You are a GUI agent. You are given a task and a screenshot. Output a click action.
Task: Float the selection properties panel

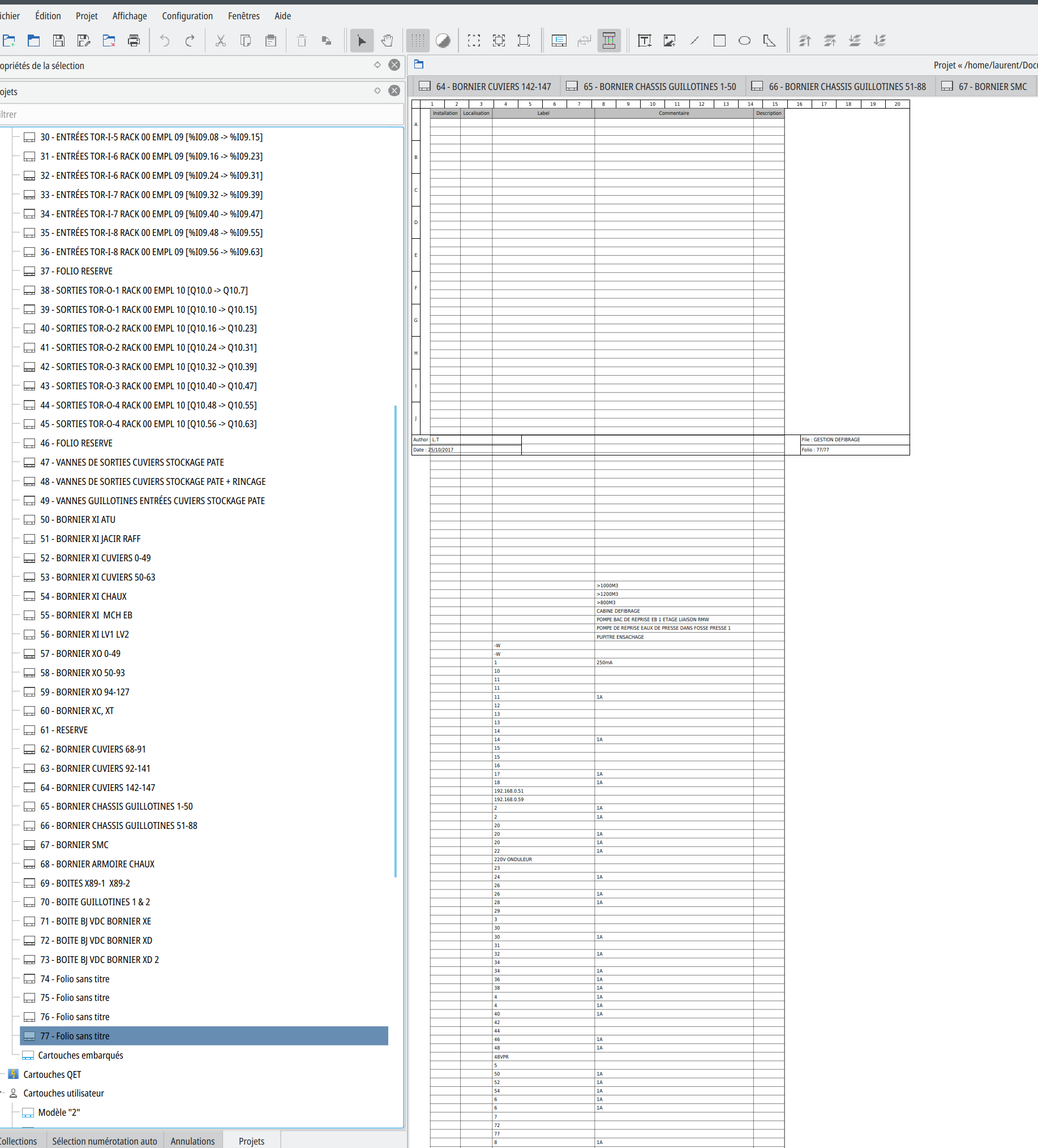pyautogui.click(x=377, y=65)
